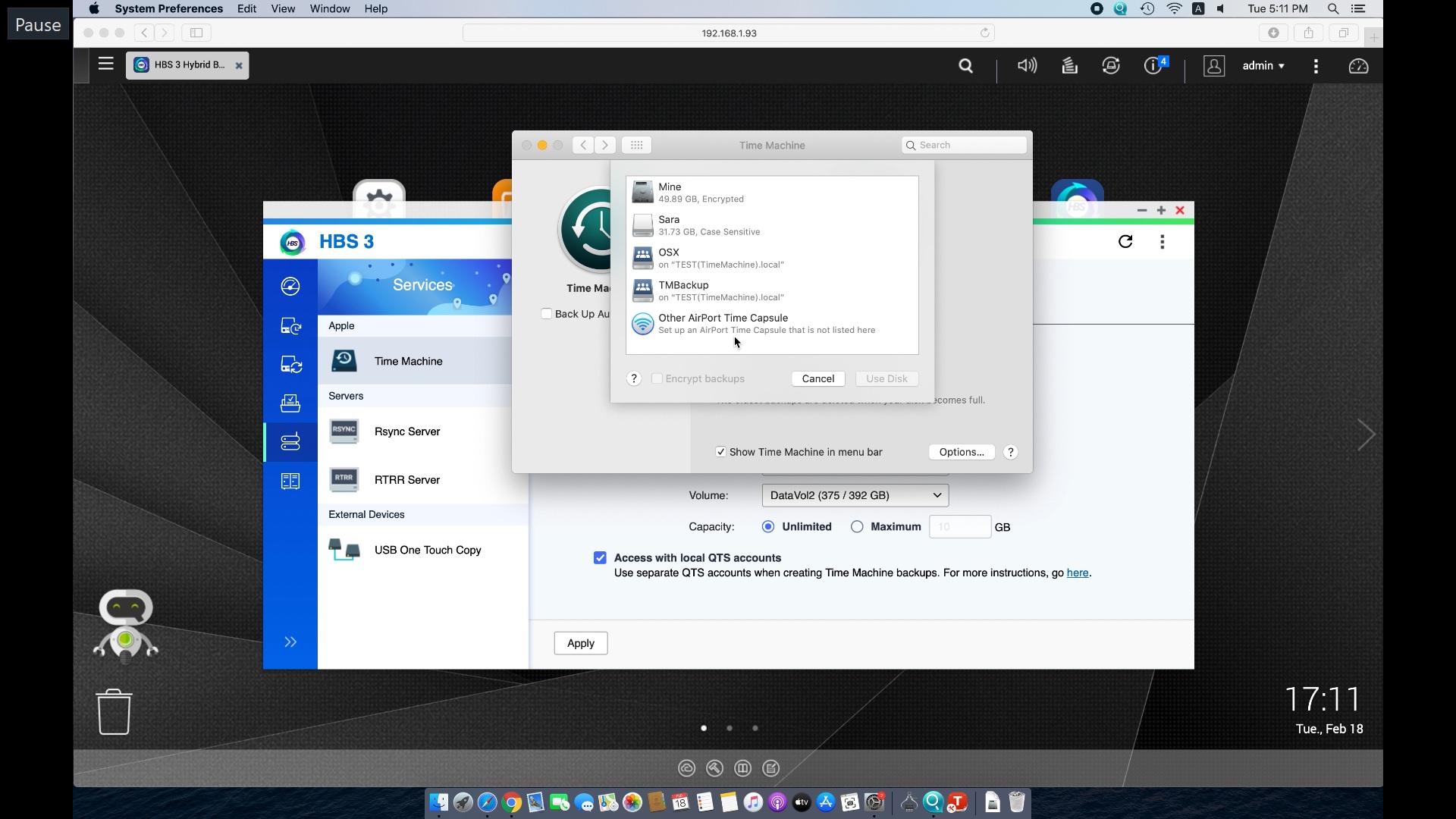
Task: Select the Mine disk, 49.89 GB Encrypted
Action: click(x=772, y=193)
